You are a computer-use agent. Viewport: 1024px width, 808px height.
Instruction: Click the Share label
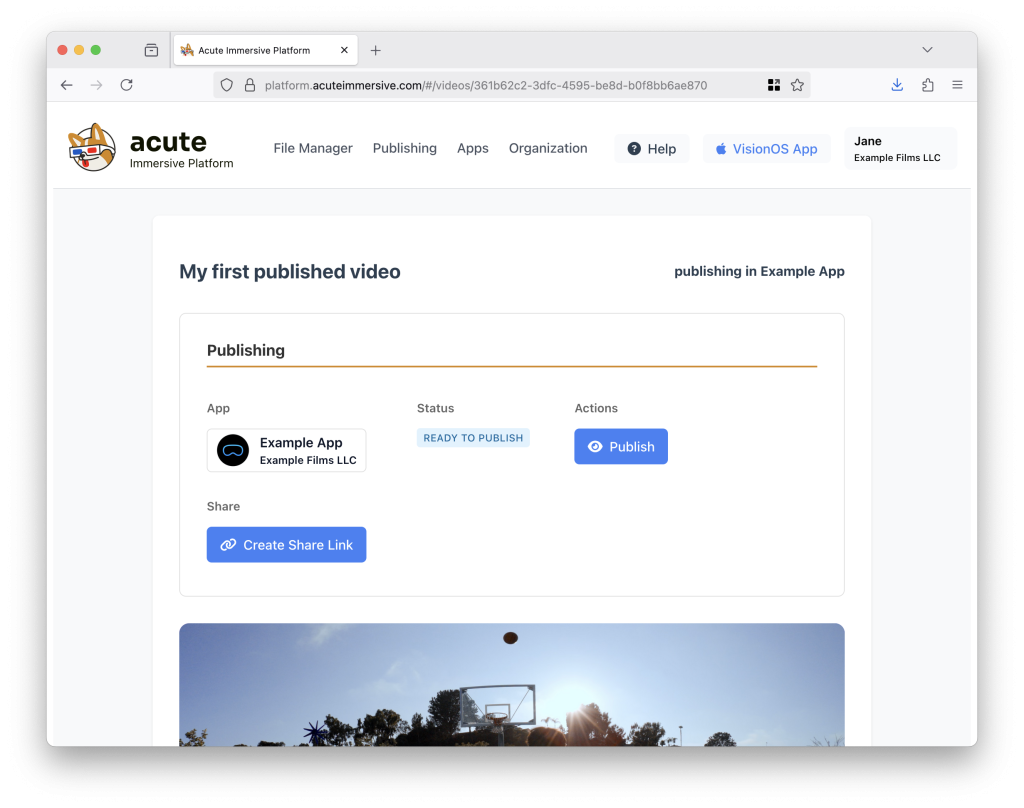pyautogui.click(x=223, y=506)
